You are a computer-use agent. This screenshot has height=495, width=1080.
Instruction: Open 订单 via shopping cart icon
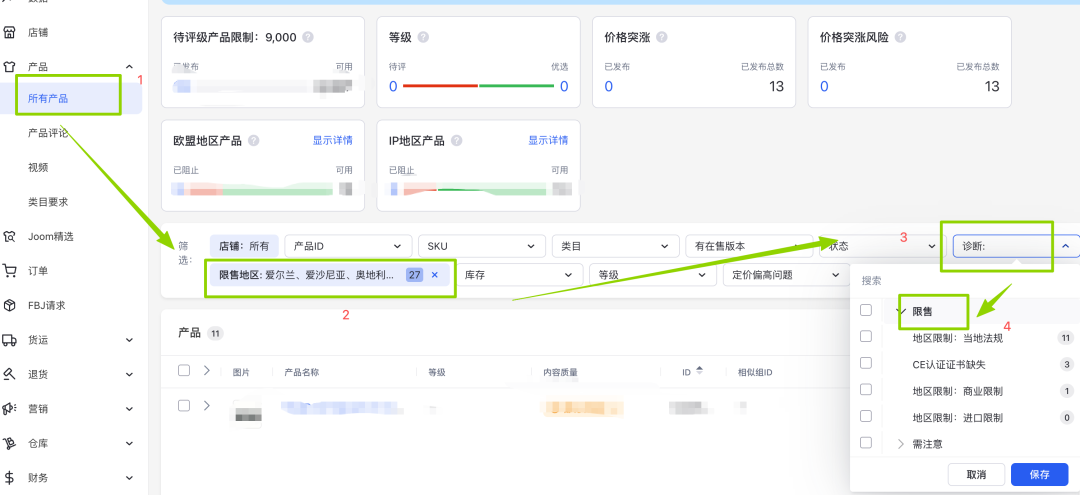pos(10,271)
